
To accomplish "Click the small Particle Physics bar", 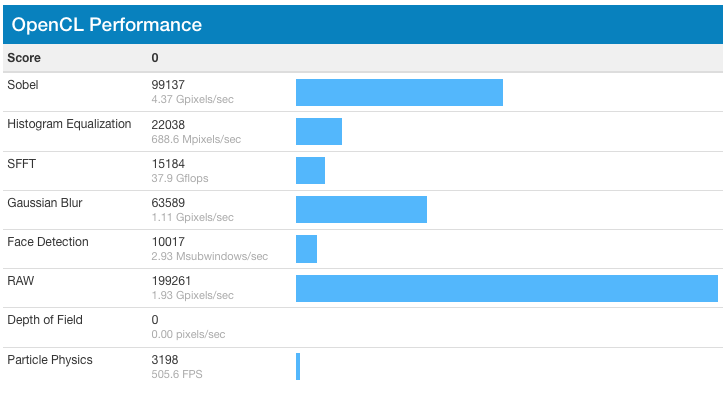I will click(x=298, y=367).
